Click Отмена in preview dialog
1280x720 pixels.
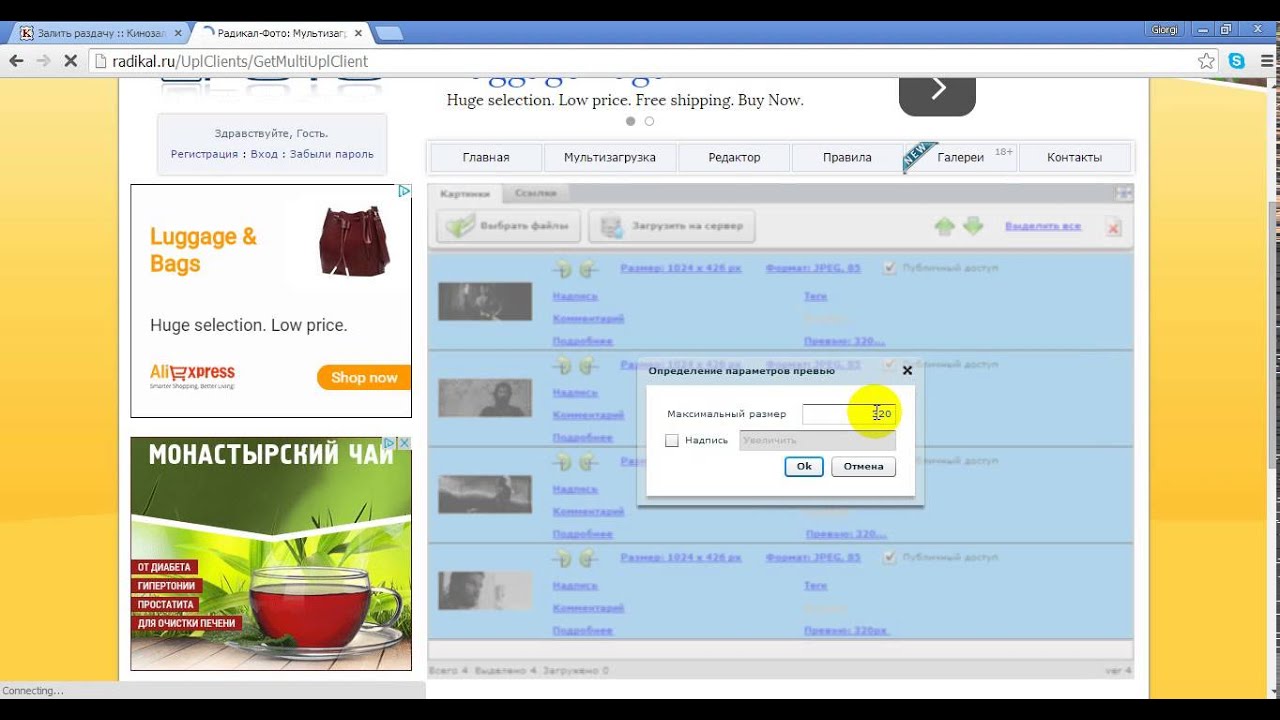point(863,466)
